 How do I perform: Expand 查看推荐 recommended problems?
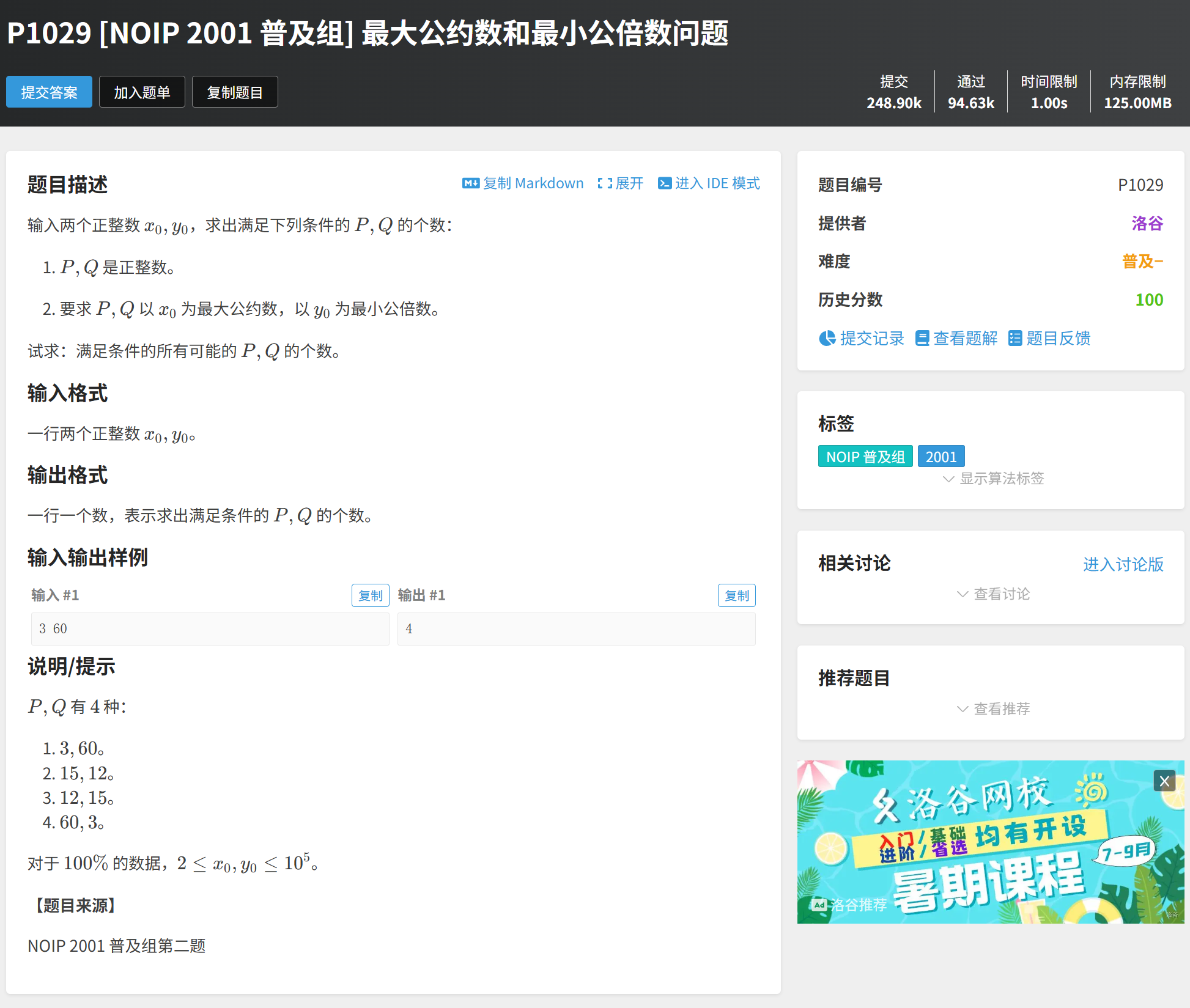click(x=993, y=709)
